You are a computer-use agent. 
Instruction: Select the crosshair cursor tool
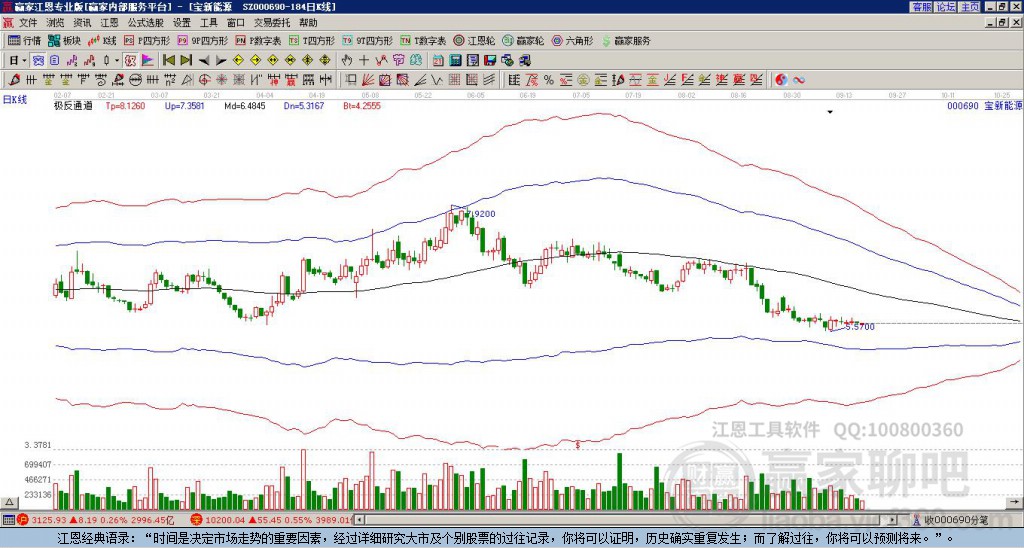point(364,60)
